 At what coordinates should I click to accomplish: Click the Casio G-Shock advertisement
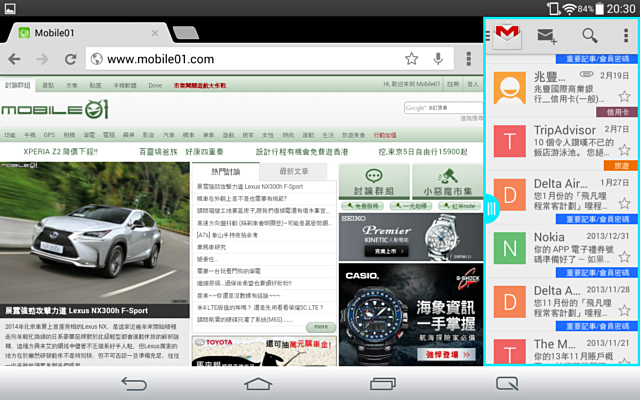[x=411, y=314]
